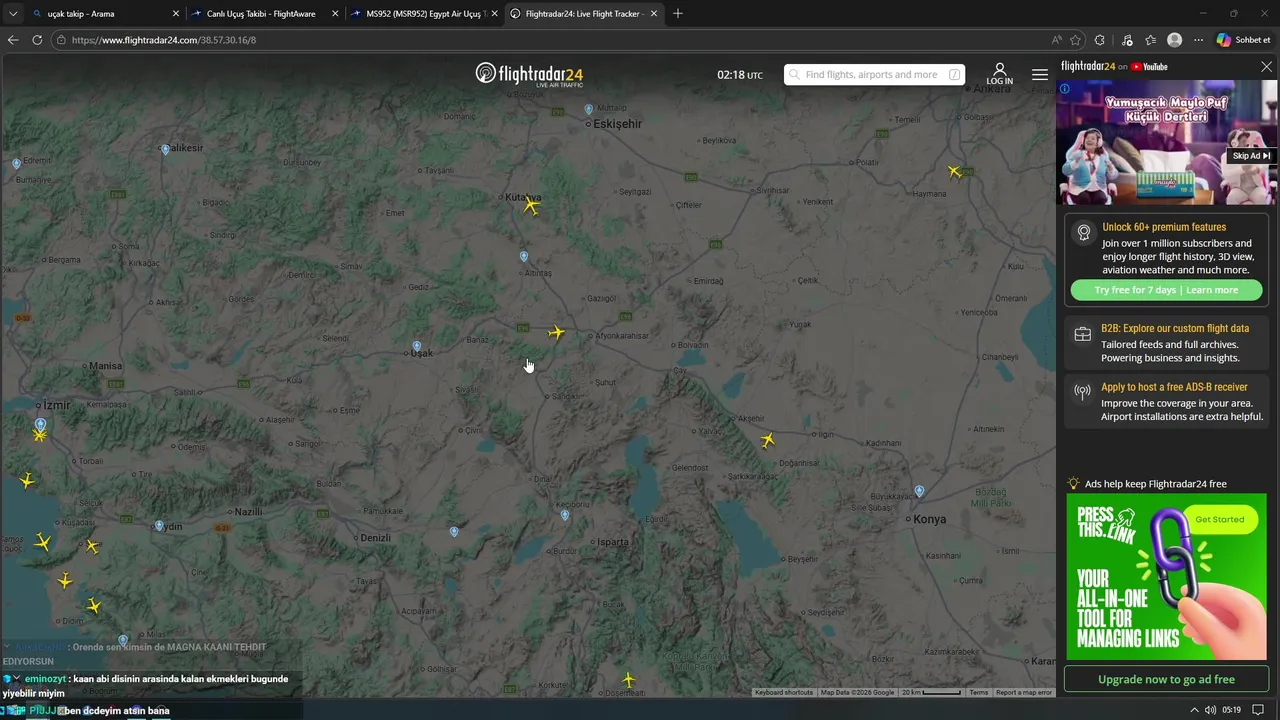This screenshot has width=1280, height=720.
Task: Open a new browser tab
Action: 678,14
